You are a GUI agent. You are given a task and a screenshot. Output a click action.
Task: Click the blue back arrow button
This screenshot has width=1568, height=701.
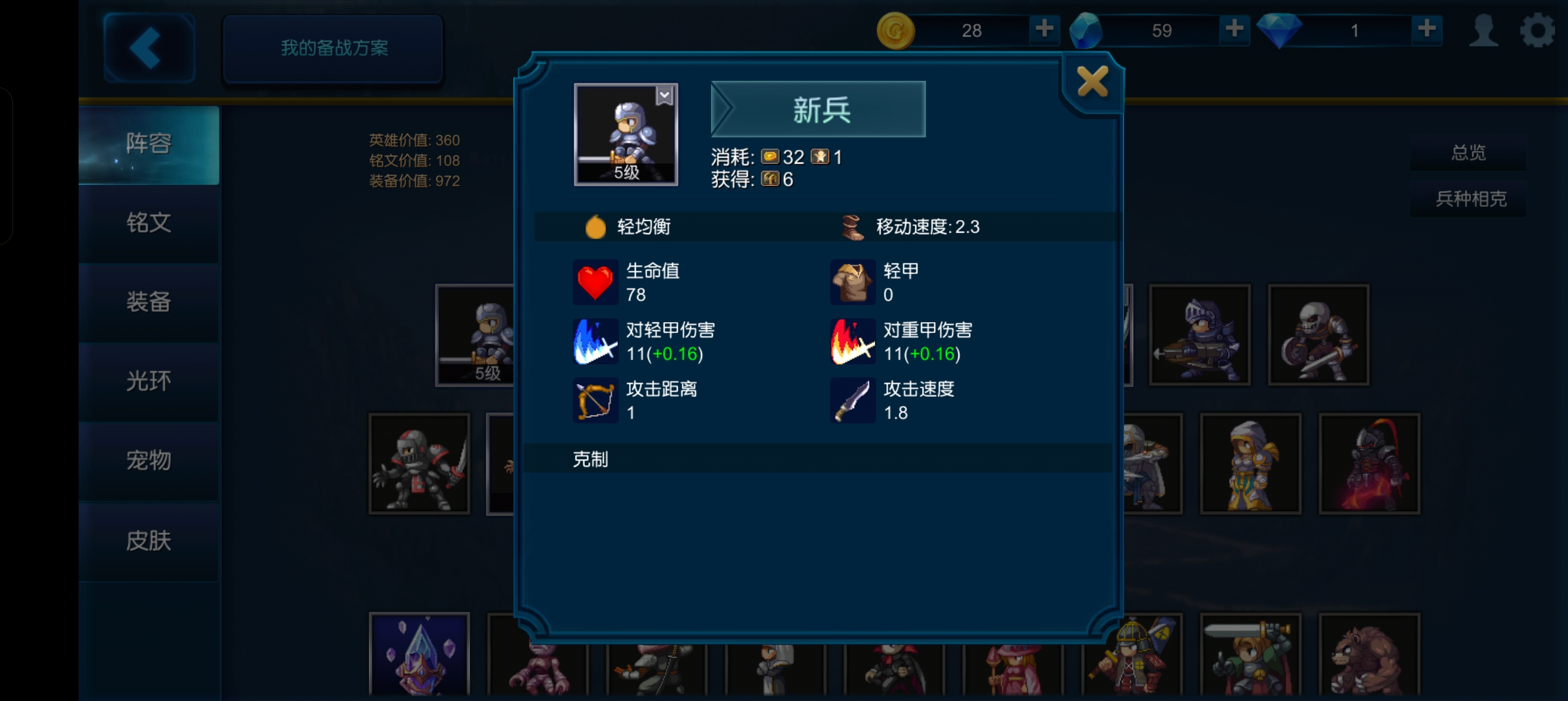pyautogui.click(x=149, y=47)
